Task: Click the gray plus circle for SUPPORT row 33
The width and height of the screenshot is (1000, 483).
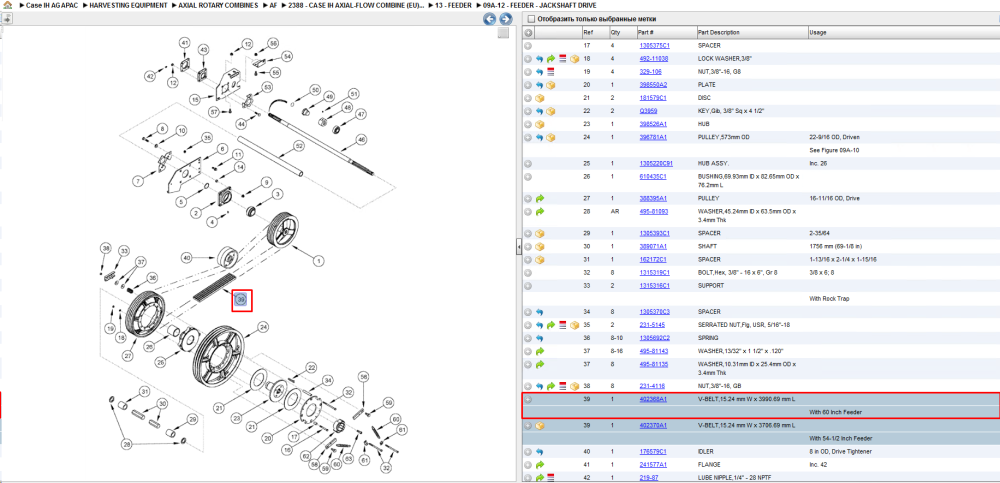Action: point(528,286)
